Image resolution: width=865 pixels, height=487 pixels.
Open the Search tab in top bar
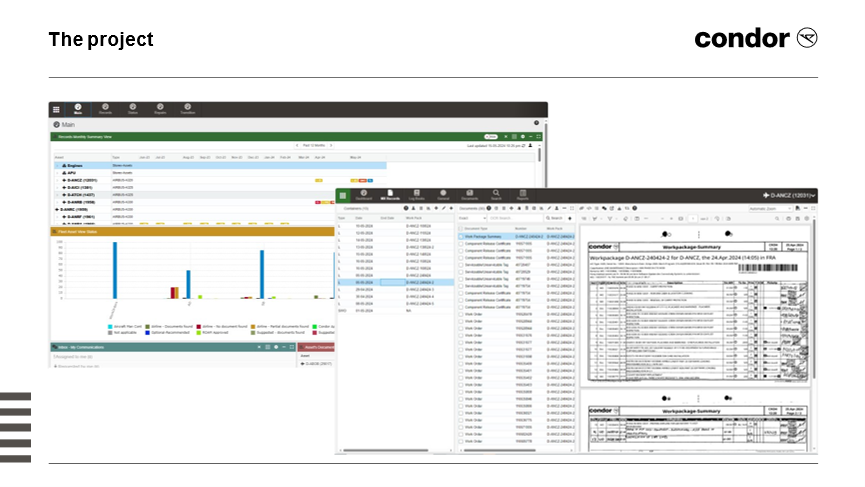[x=496, y=195]
